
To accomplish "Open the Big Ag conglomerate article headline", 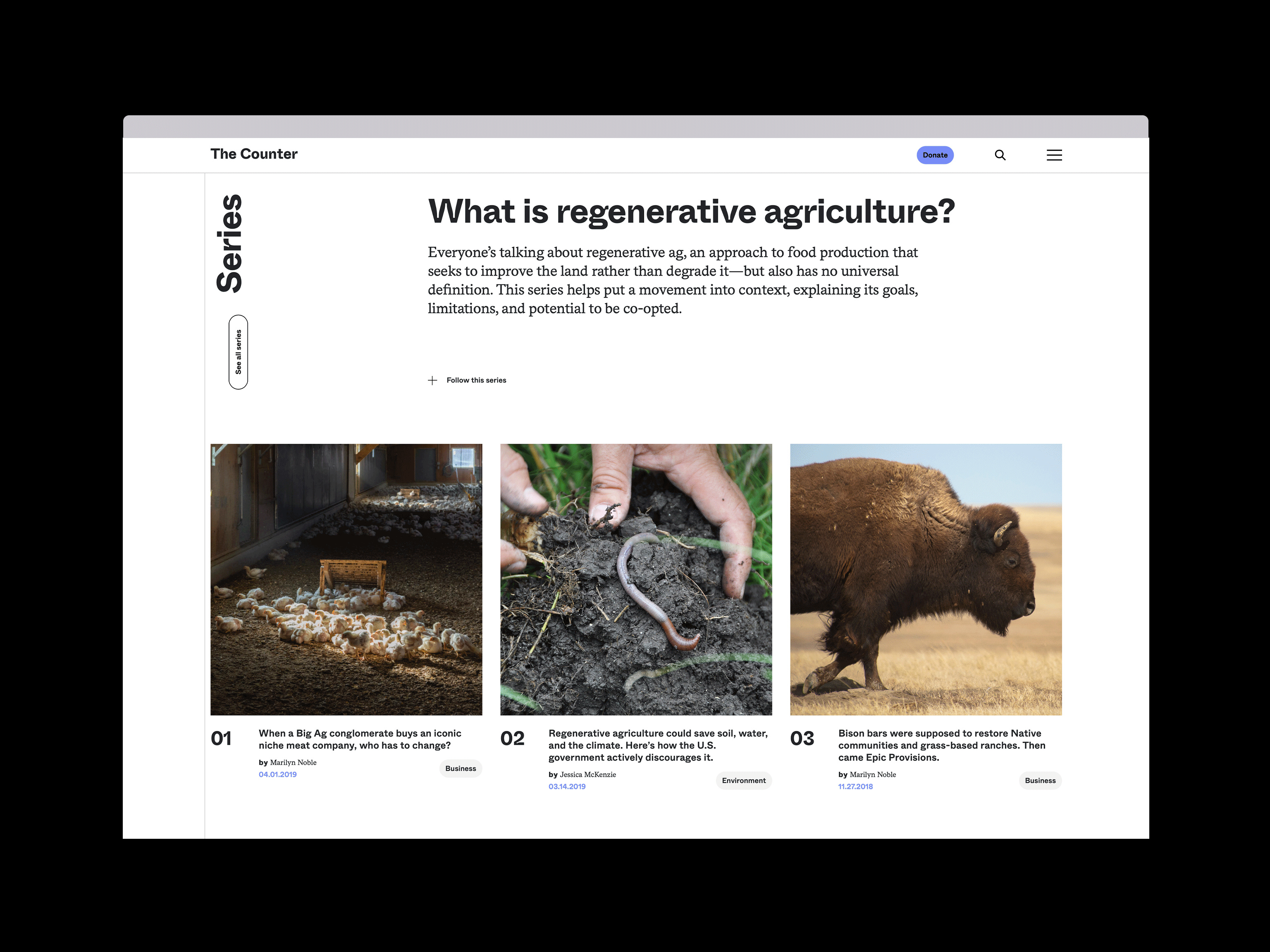I will pyautogui.click(x=360, y=739).
